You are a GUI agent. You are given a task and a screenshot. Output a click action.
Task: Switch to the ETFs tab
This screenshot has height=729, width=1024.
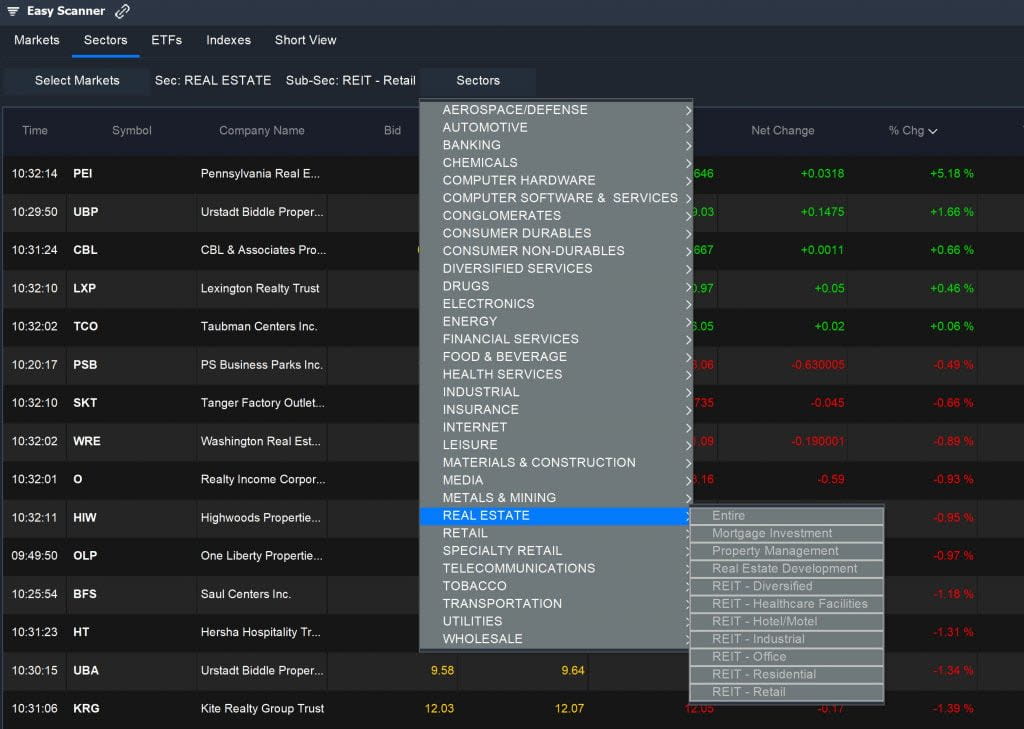pyautogui.click(x=166, y=40)
